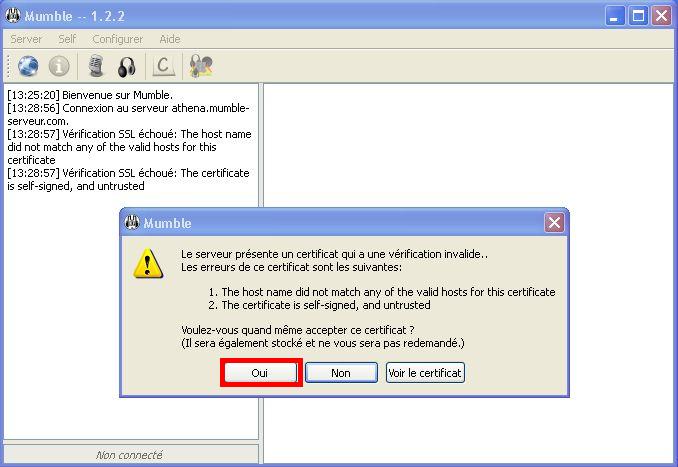Click log text 'is self-signed, and untrusted'
Image resolution: width=678 pixels, height=467 pixels.
tap(76, 186)
